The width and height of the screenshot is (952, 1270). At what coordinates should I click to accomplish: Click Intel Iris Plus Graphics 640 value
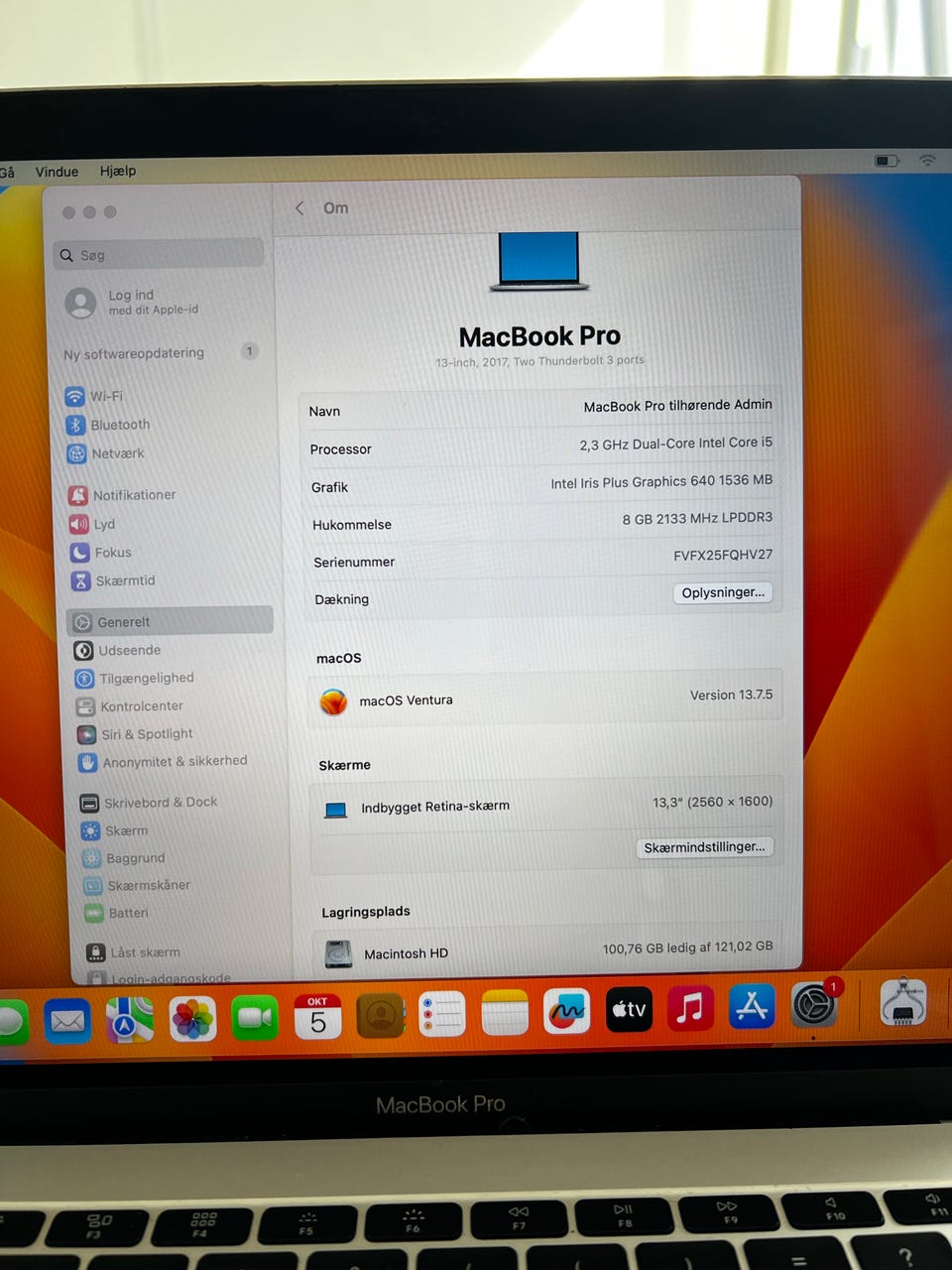click(x=661, y=482)
